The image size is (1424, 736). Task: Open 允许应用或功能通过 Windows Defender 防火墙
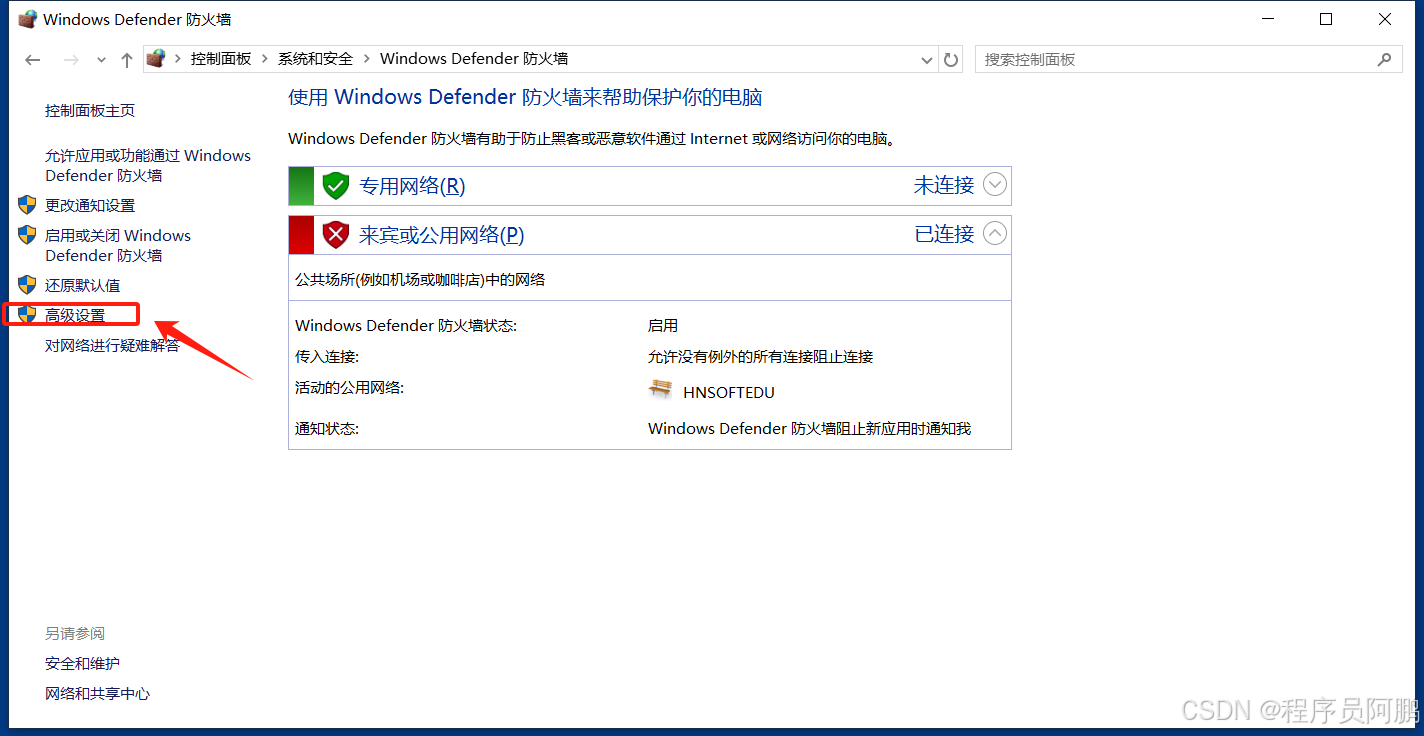point(148,166)
